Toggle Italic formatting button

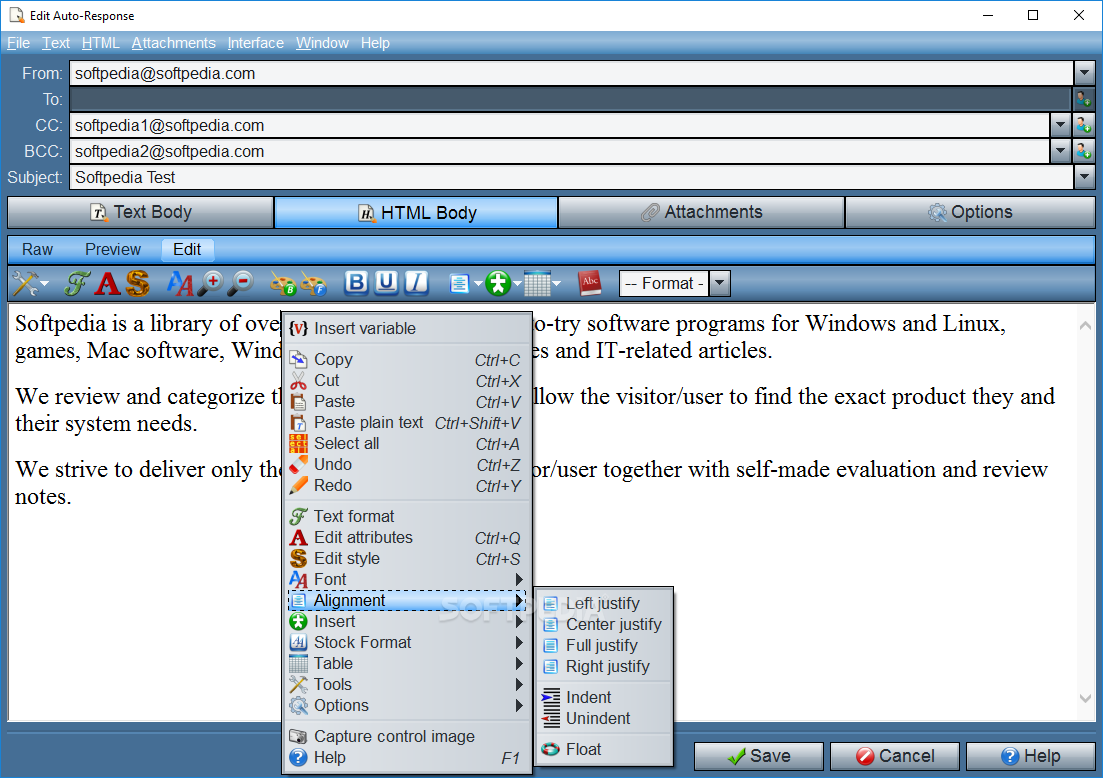point(416,283)
